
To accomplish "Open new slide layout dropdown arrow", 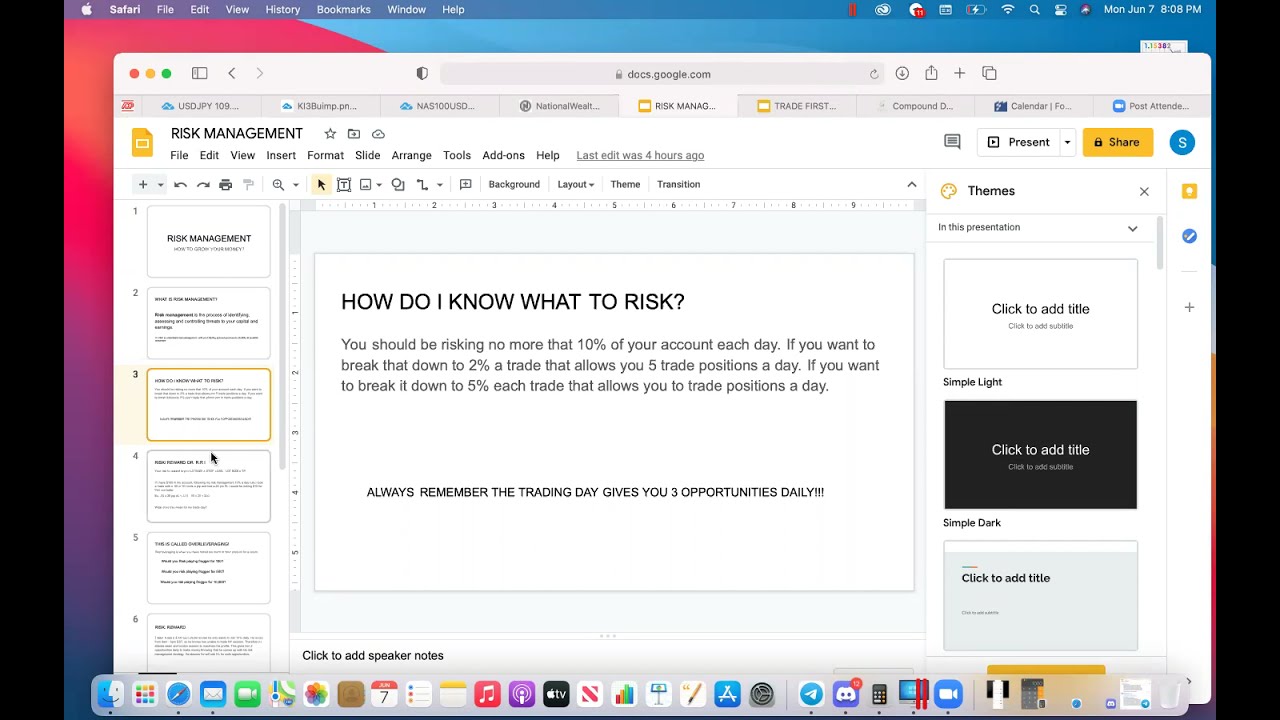I will [x=160, y=184].
